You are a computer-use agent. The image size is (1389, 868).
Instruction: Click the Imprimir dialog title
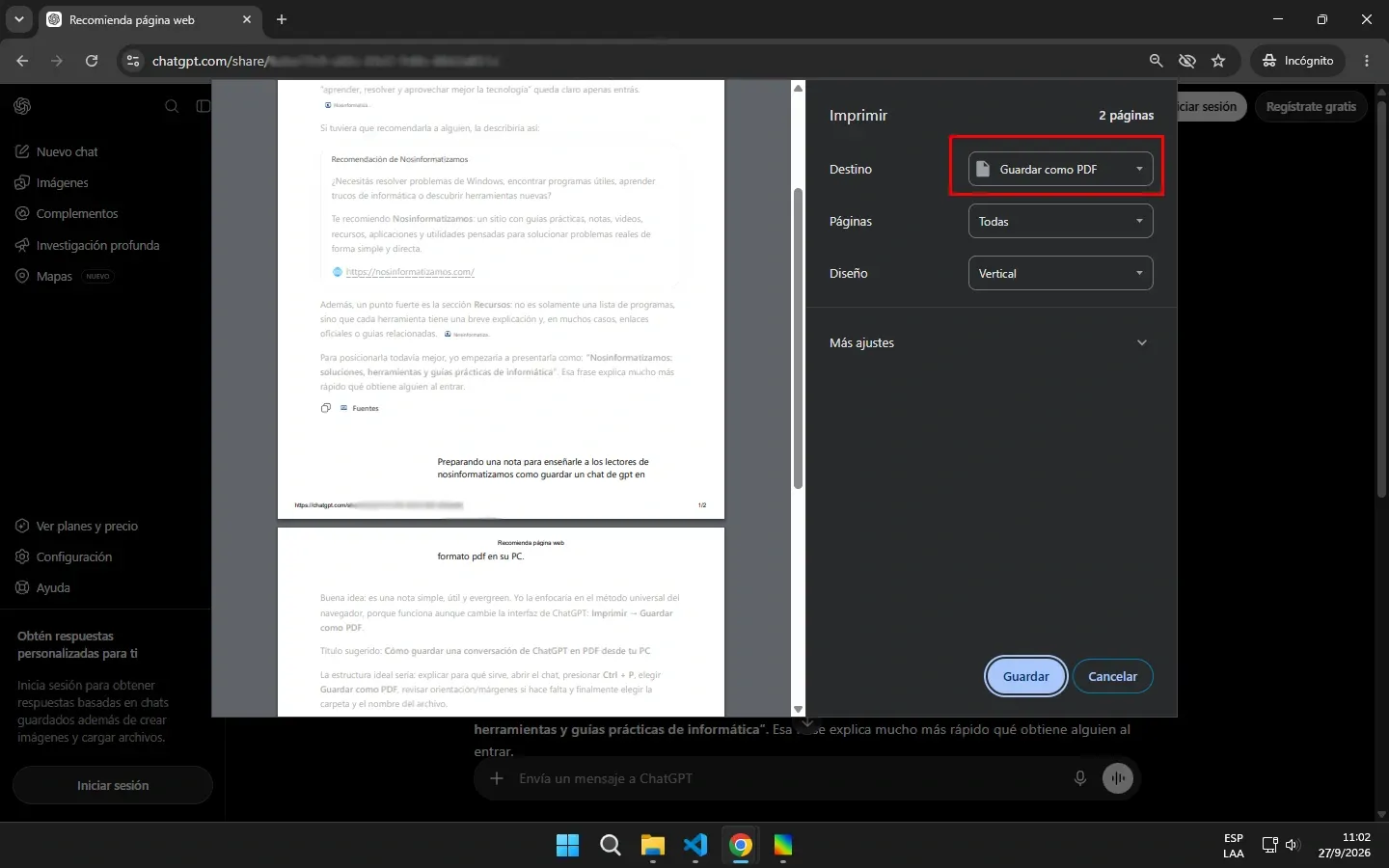coord(858,115)
